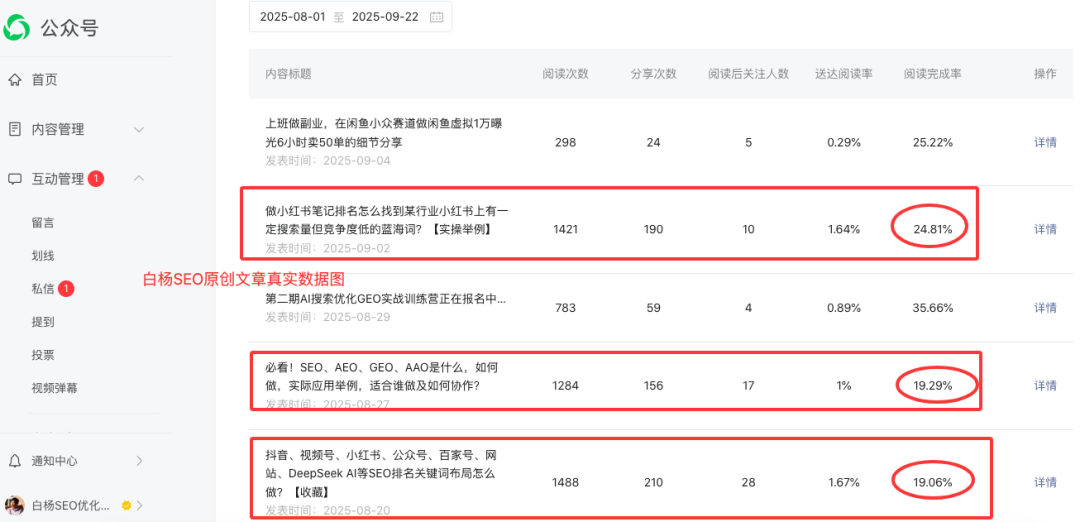Click the start date 2025-08-01
Image resolution: width=1080 pixels, height=522 pixels.
(x=292, y=17)
